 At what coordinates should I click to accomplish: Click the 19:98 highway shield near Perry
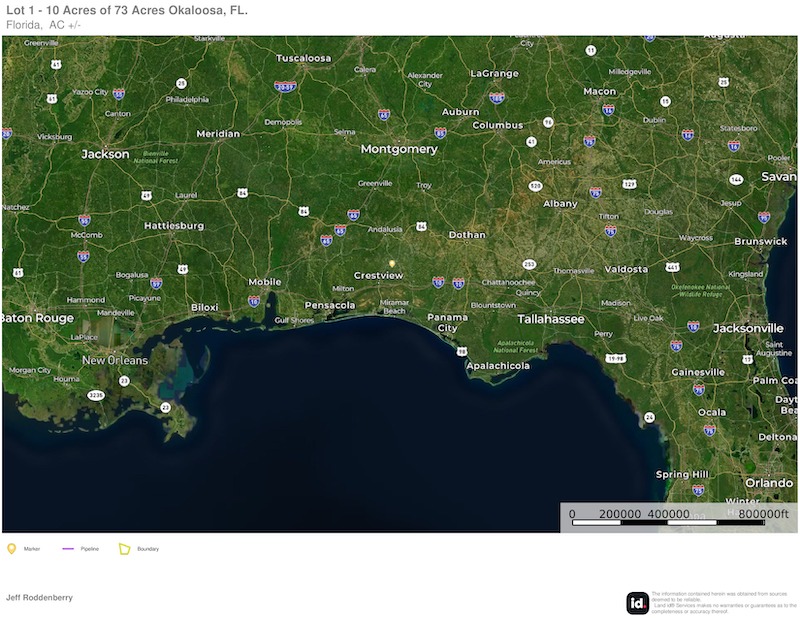coord(617,358)
